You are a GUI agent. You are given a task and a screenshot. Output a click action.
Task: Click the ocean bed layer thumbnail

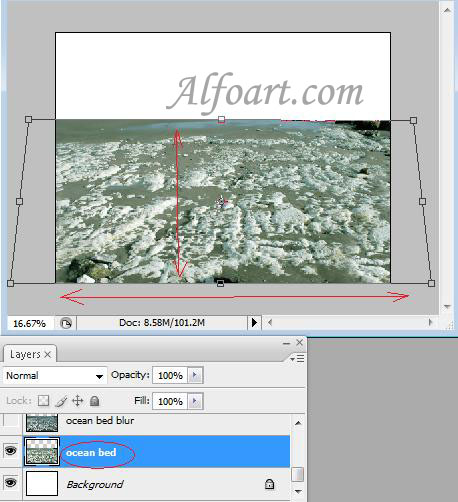[x=42, y=452]
